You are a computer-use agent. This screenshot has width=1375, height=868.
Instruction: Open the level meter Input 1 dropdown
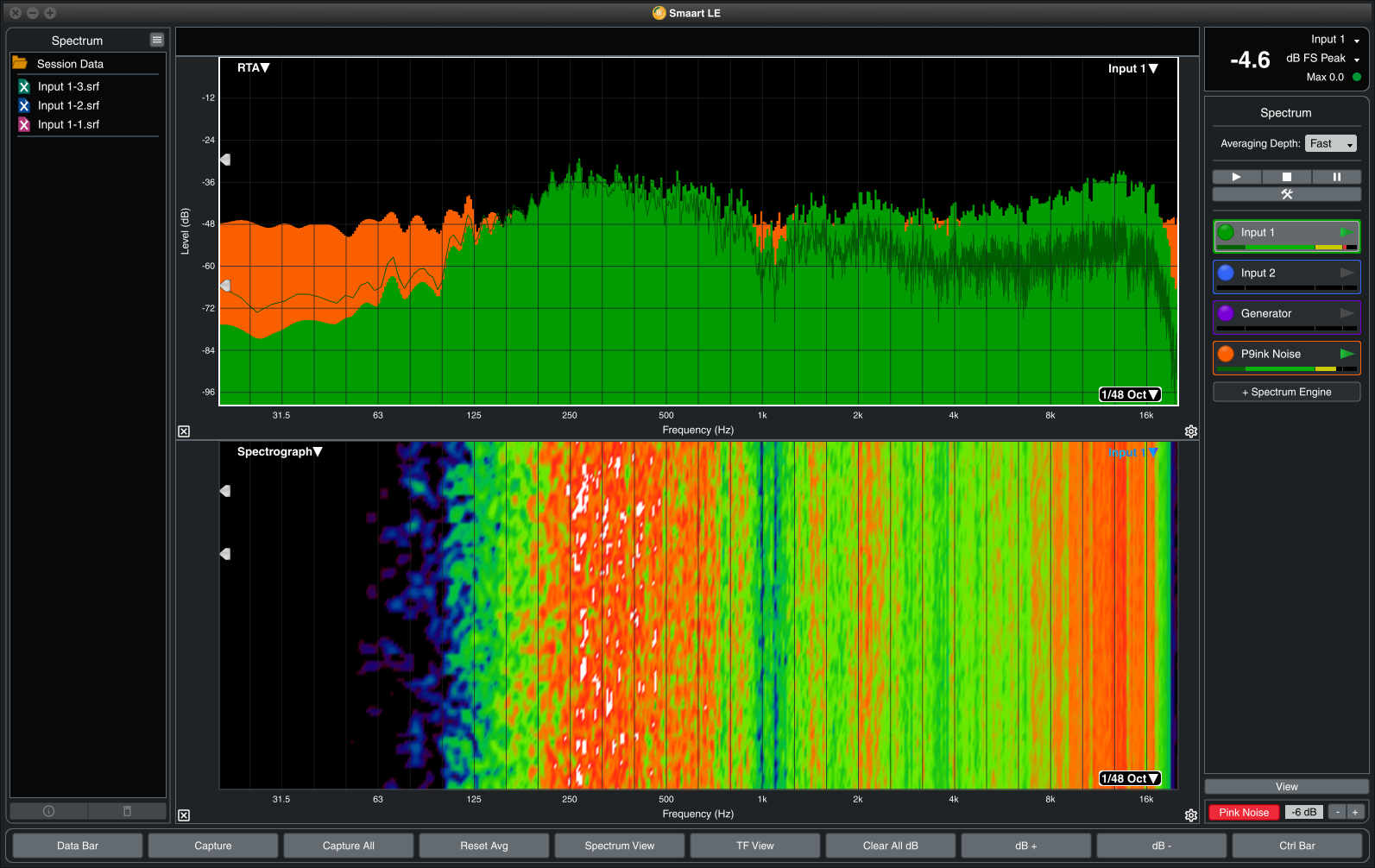tap(1335, 40)
